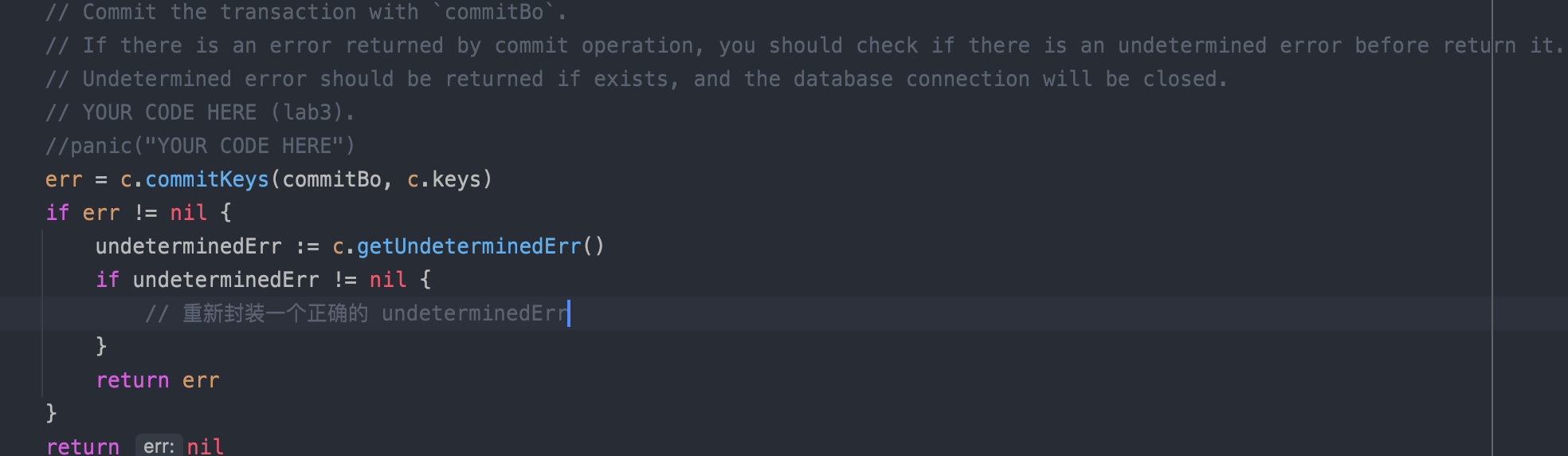1568x456 pixels.
Task: Click the undeterminedErr variable being declared
Action: 188,246
